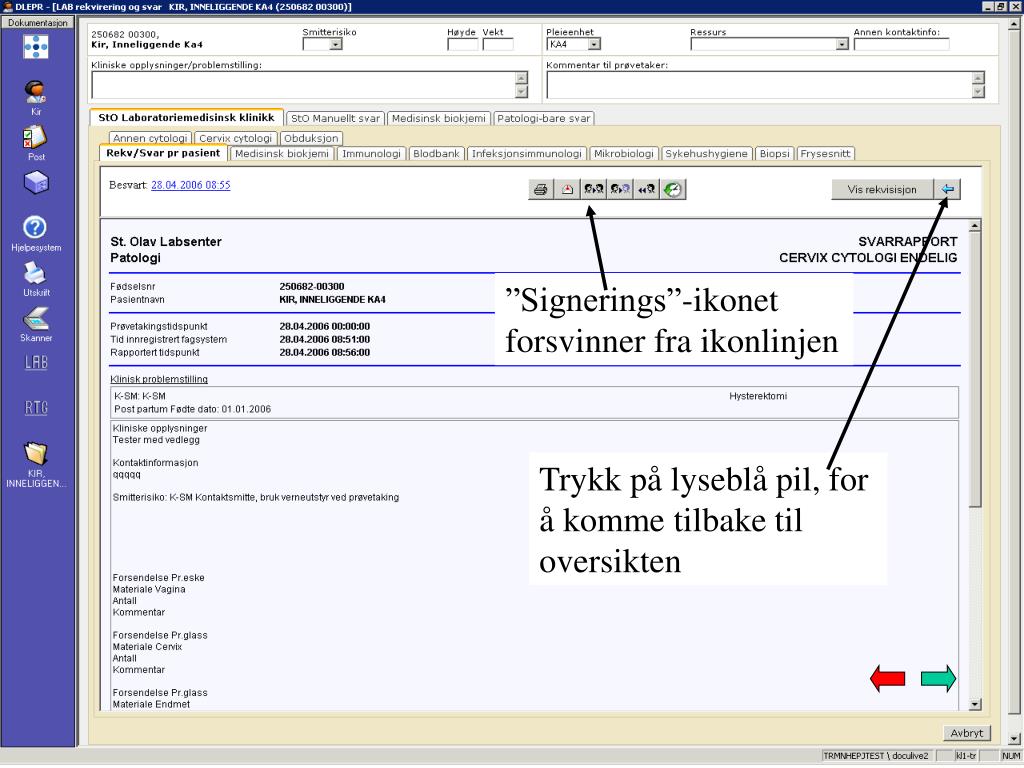The image size is (1024, 768).
Task: Select the Infeksjonsimmunologi tab
Action: click(x=526, y=153)
